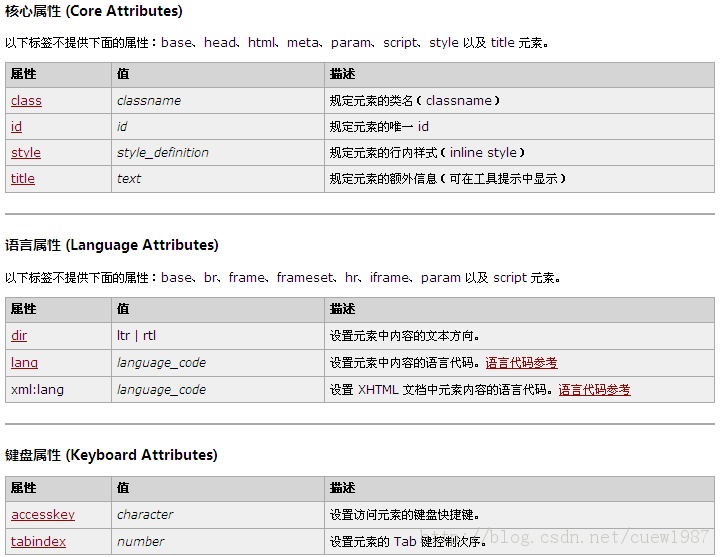Click description 设置元素中内容的文本方向

pos(405,336)
